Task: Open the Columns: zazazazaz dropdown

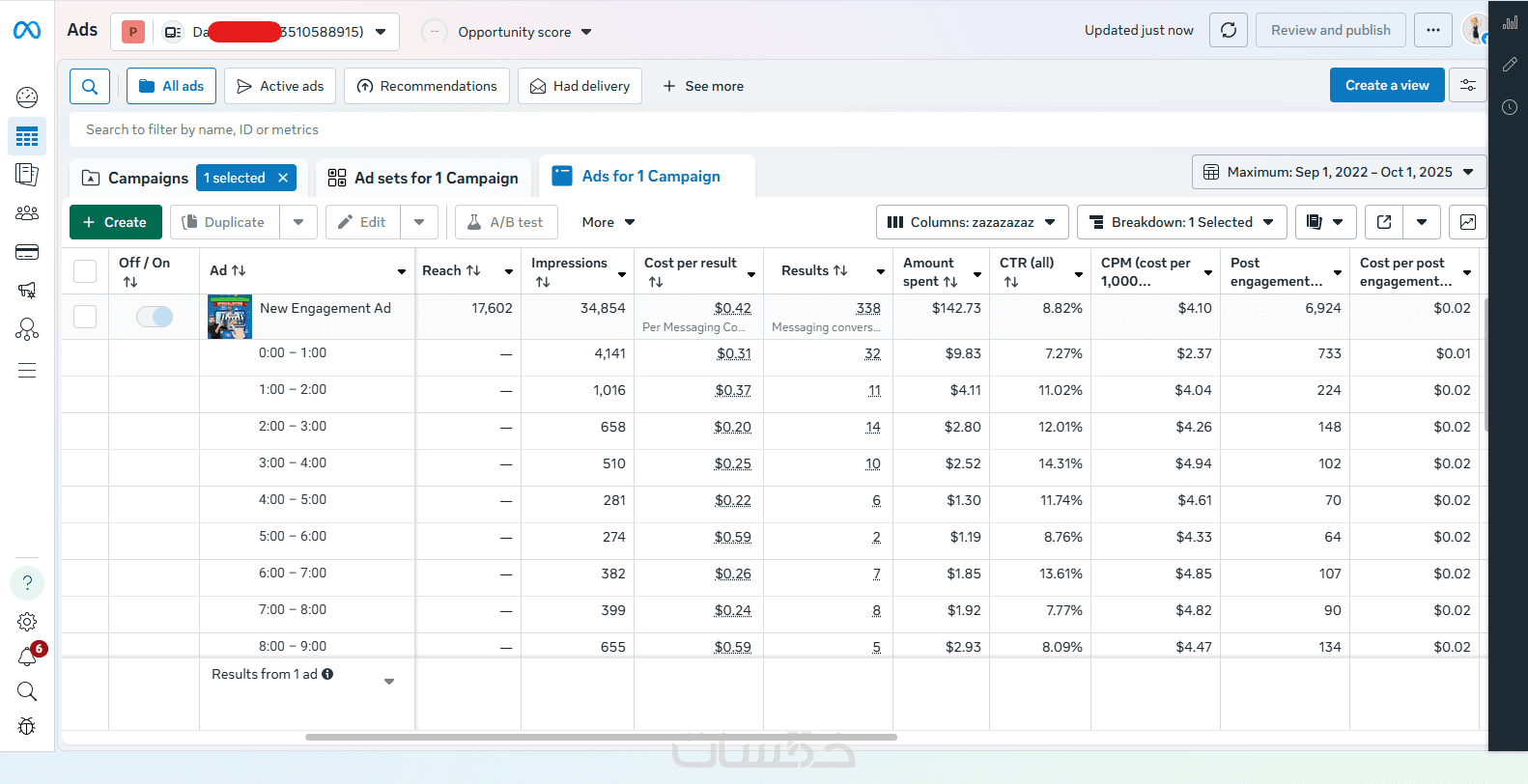Action: [x=972, y=222]
